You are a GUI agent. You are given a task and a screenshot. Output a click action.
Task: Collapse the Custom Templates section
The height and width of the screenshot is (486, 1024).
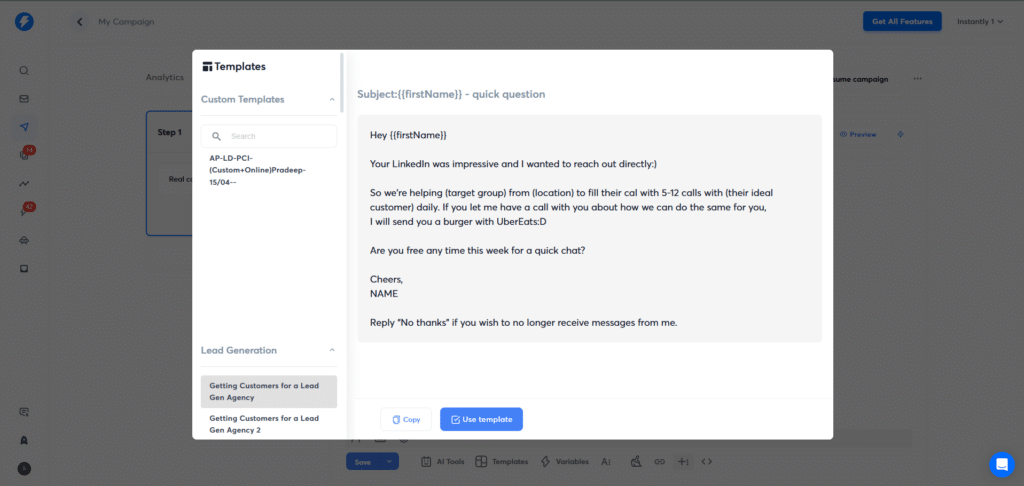pyautogui.click(x=332, y=99)
